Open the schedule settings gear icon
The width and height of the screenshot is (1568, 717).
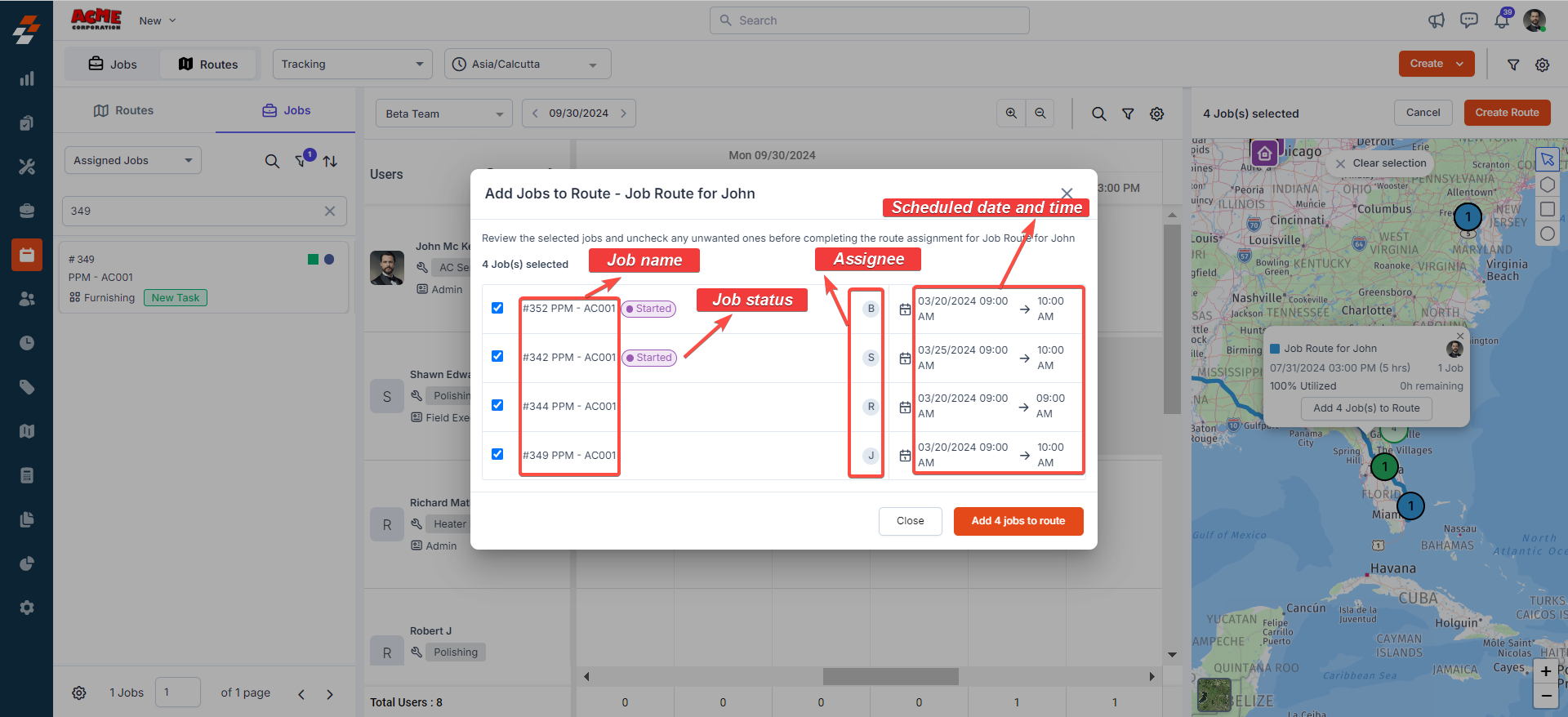click(x=1157, y=114)
